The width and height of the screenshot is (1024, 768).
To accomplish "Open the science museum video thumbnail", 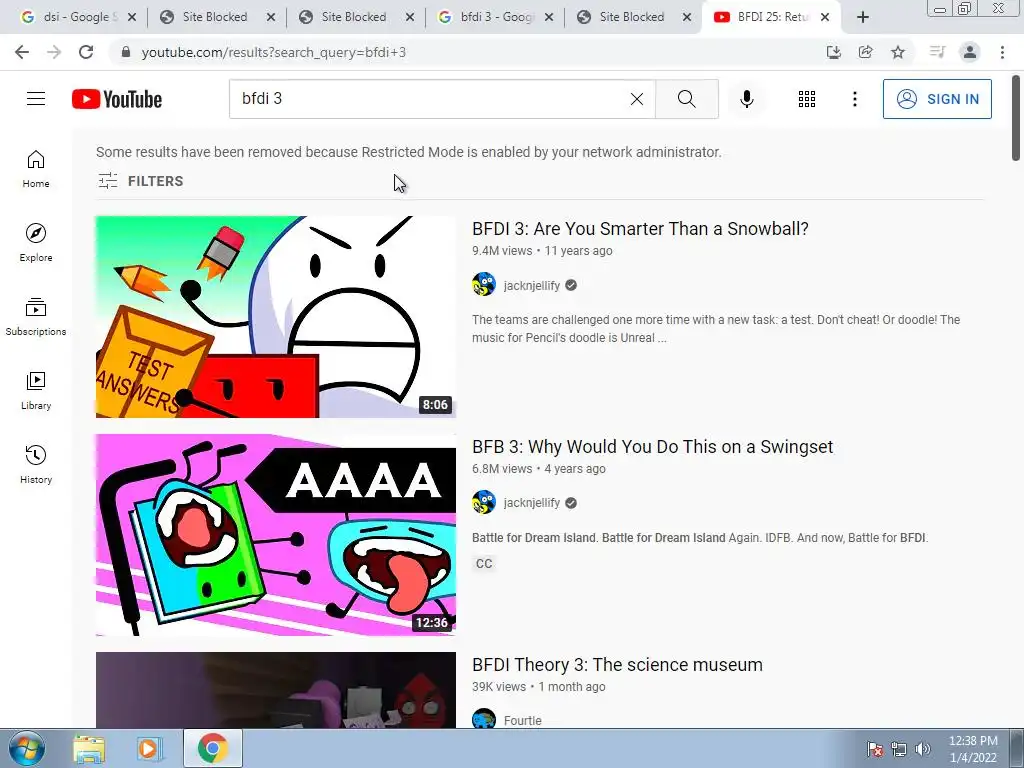I will point(276,690).
